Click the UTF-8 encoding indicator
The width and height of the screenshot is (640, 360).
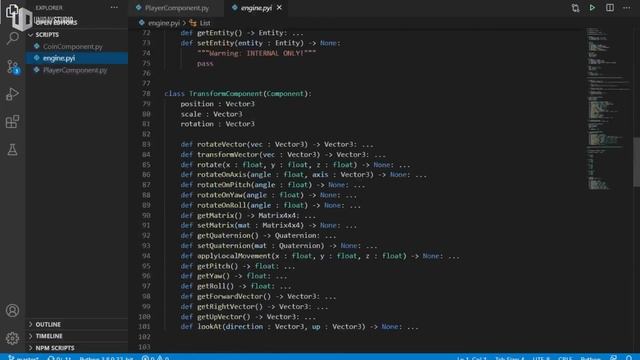[x=541, y=358]
